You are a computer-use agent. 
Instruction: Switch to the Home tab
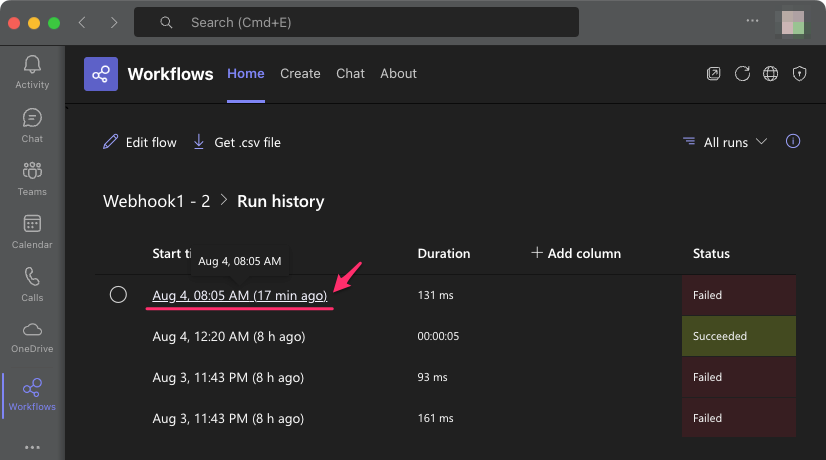coord(245,74)
